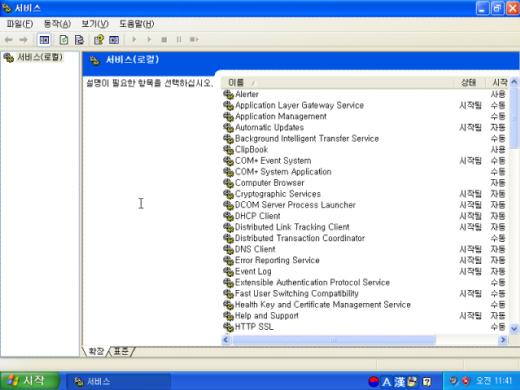
Task: Click the horizontal scrollbar thumb
Action: (334, 340)
